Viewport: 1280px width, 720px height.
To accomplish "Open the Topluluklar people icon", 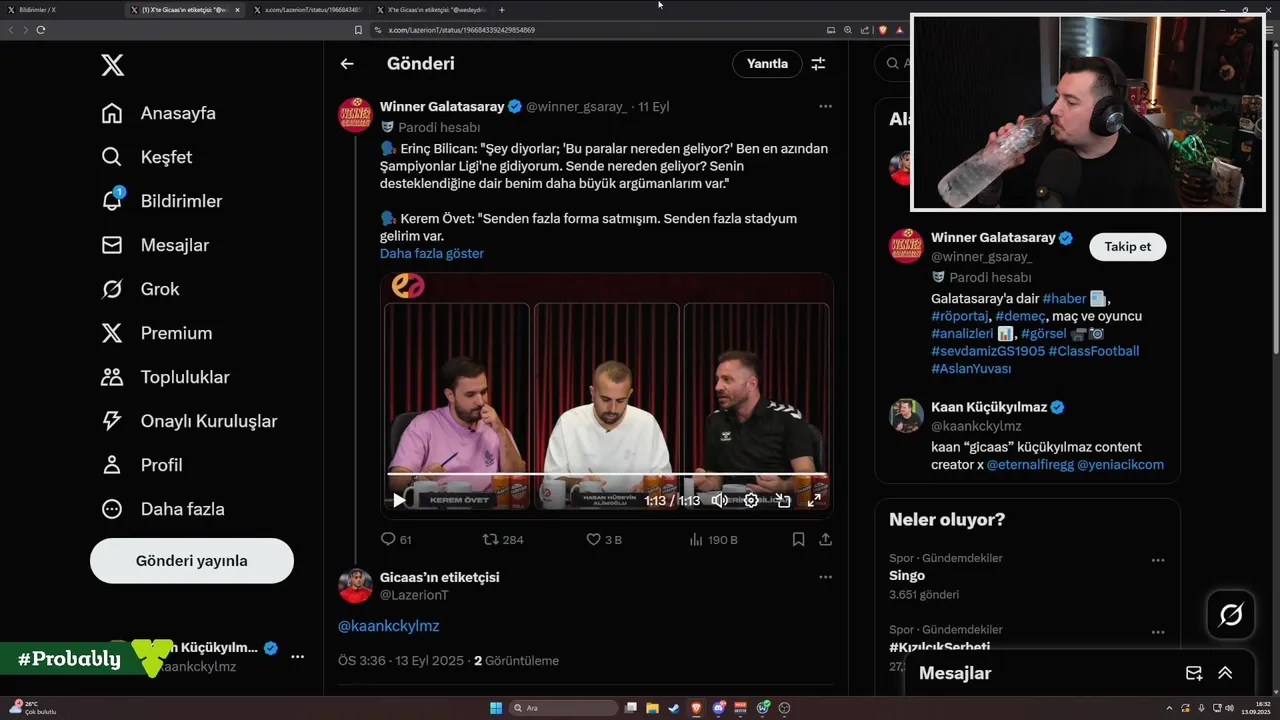I will (x=112, y=377).
